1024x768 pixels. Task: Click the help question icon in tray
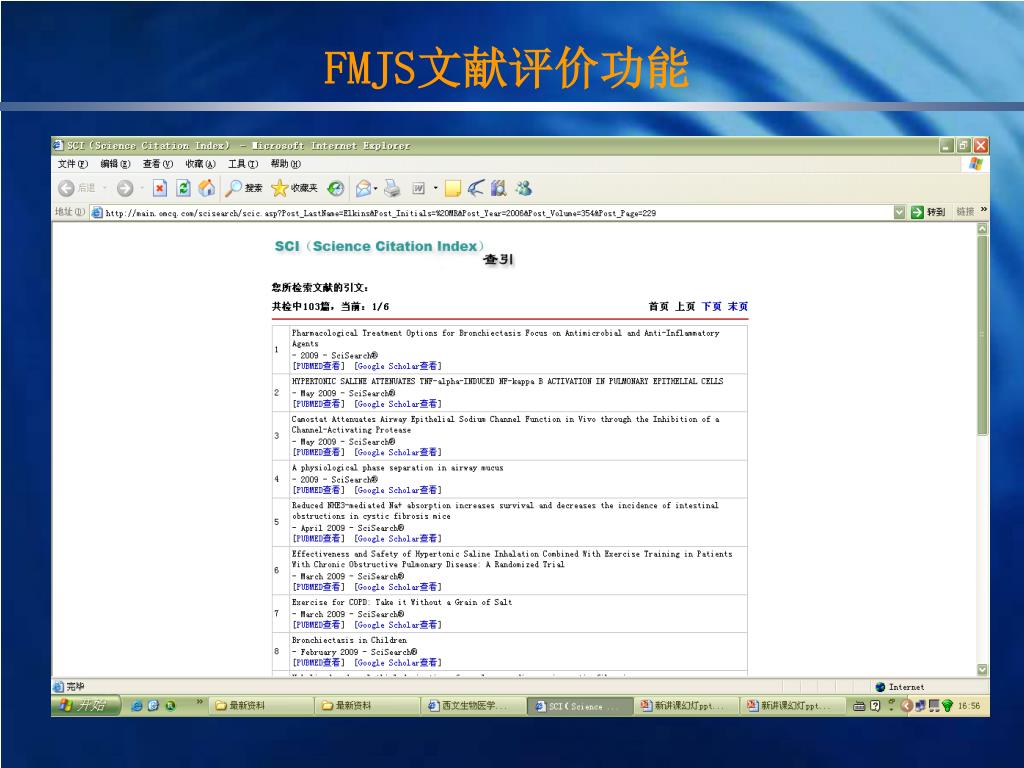coord(875,706)
